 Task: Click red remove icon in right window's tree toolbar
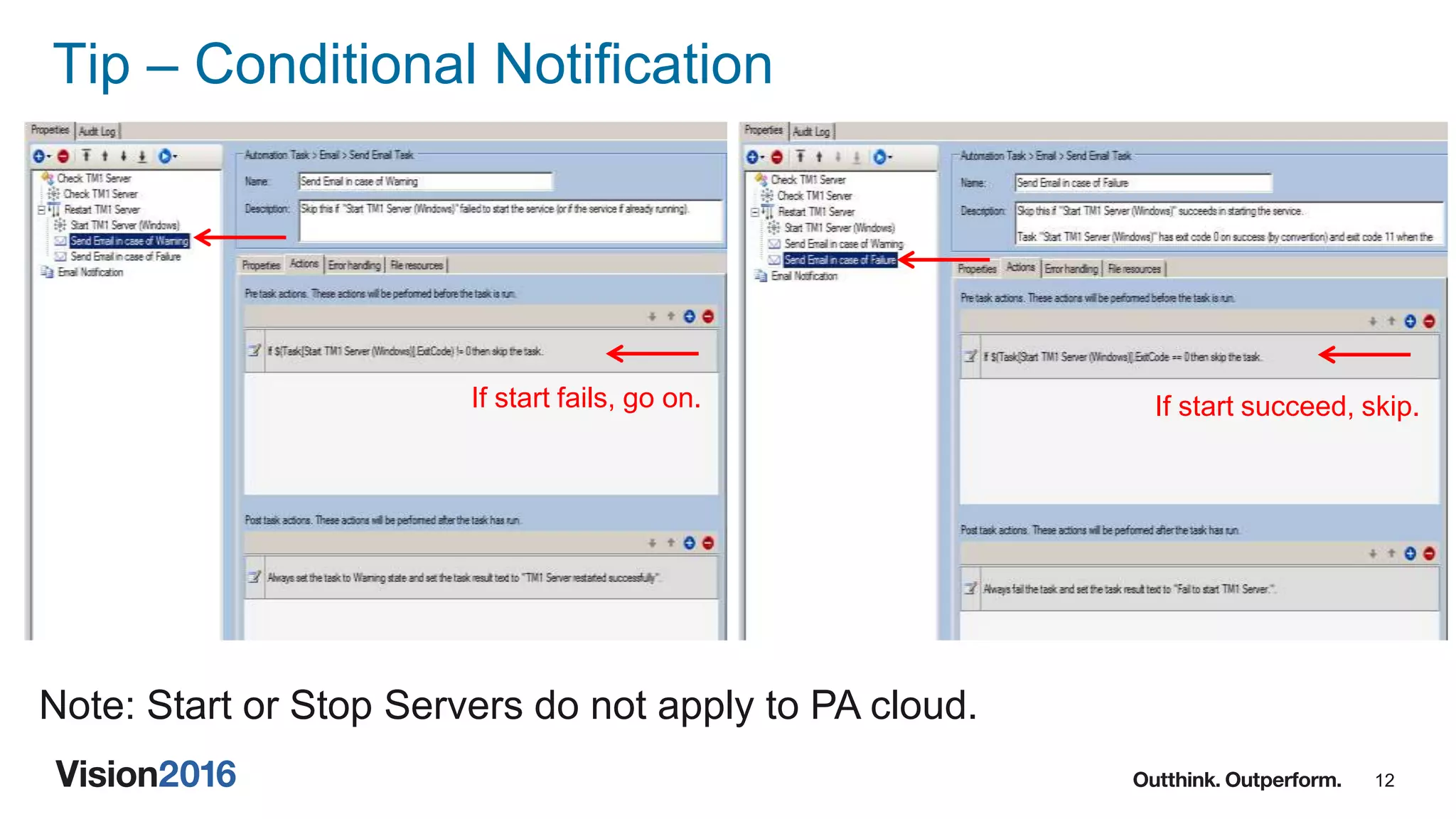tap(777, 157)
